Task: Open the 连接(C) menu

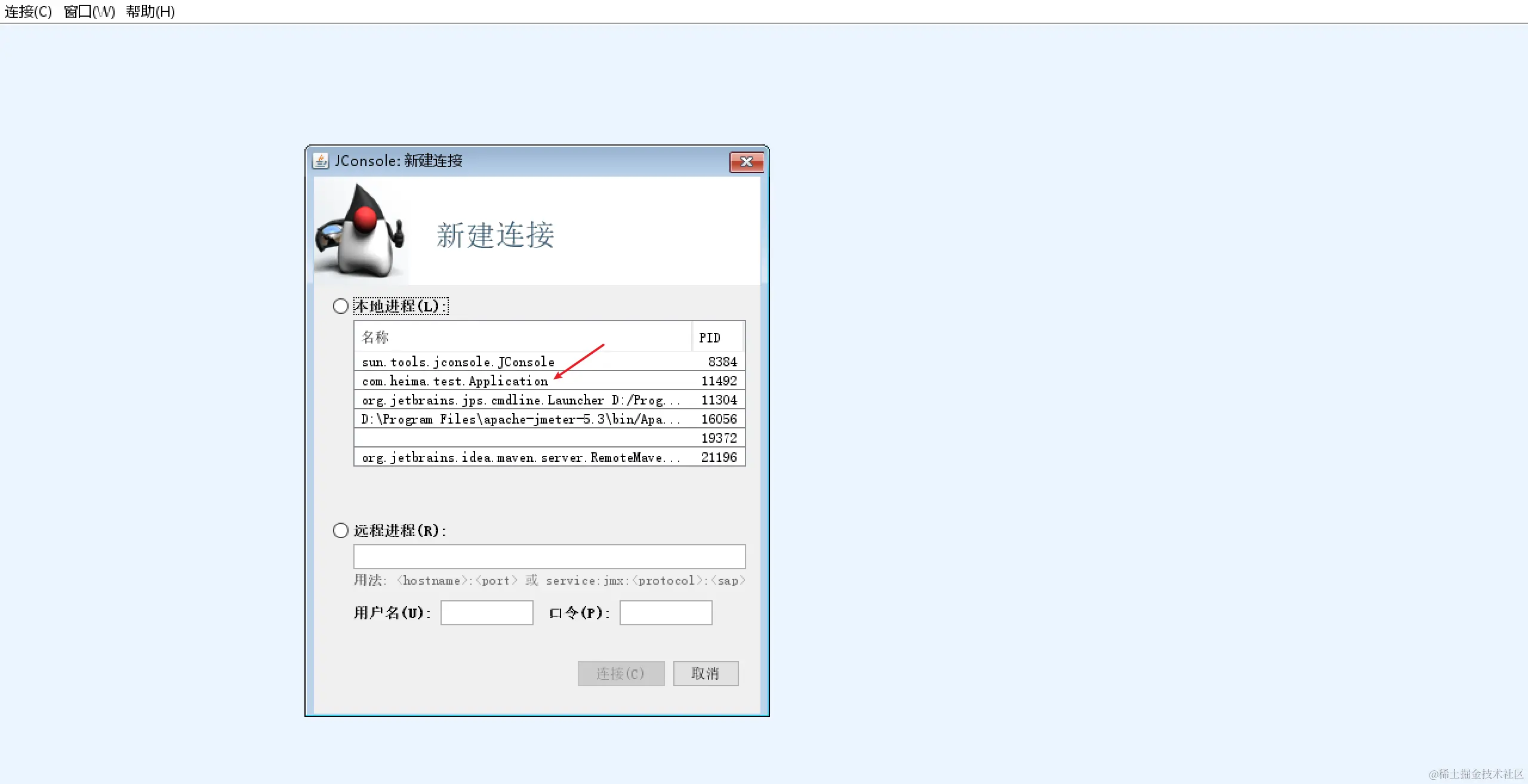Action: coord(28,11)
